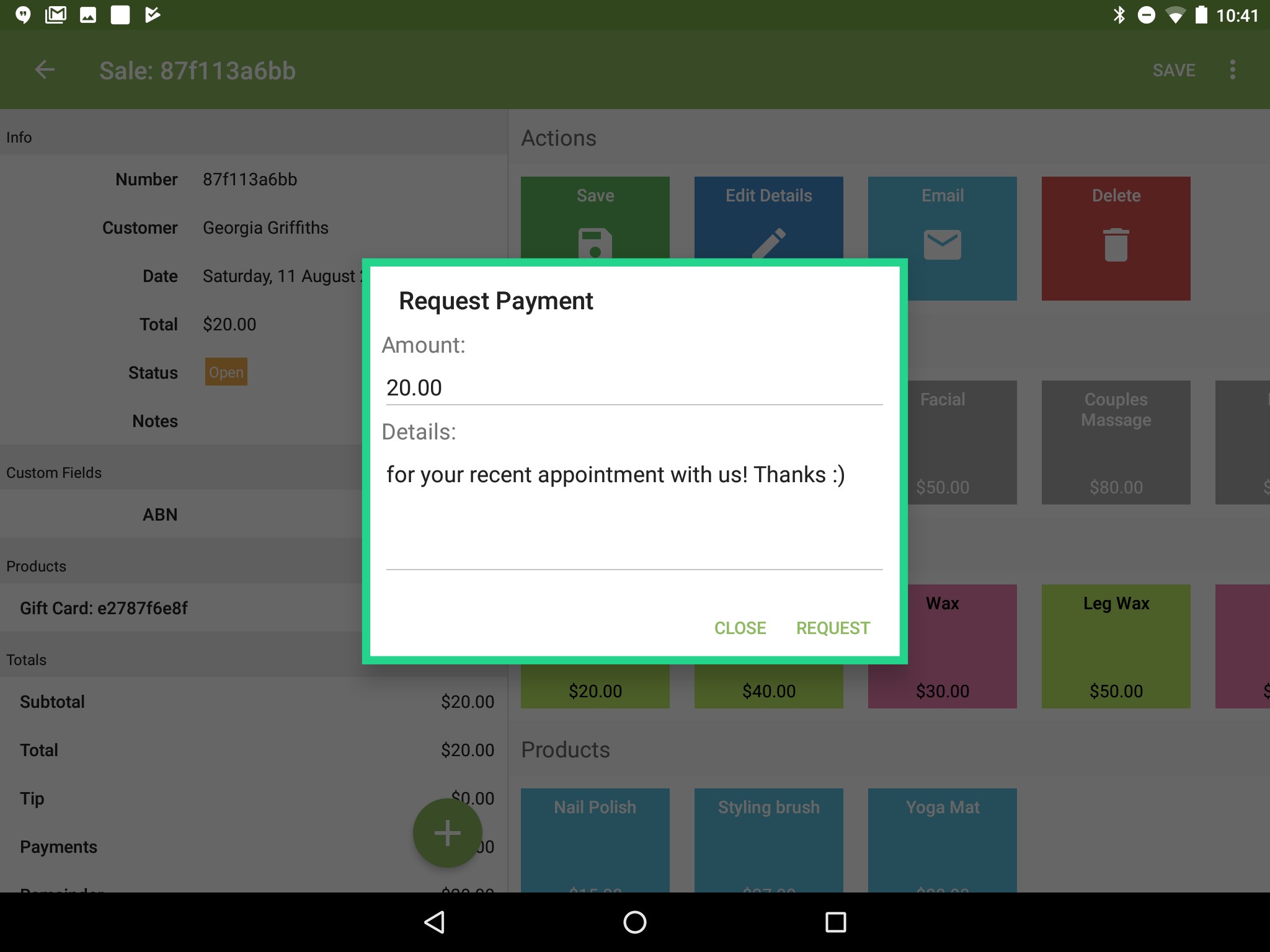Select the Facial service tile
The height and width of the screenshot is (952, 1270).
click(962, 442)
